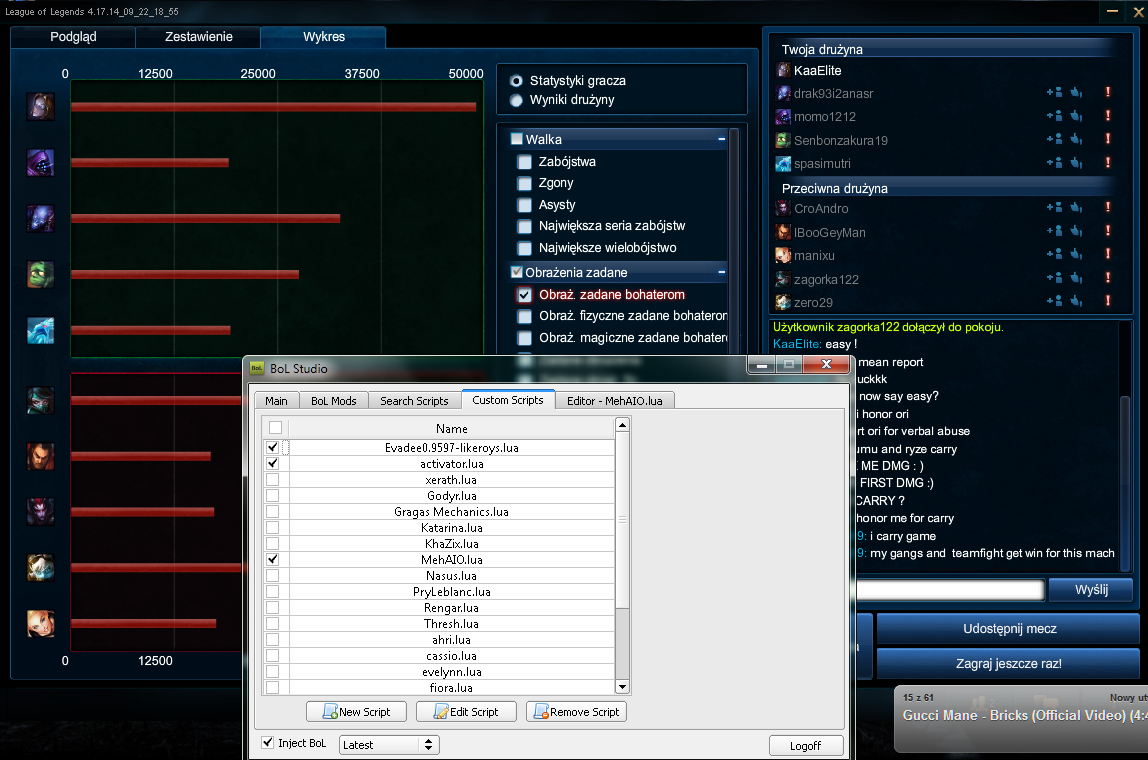This screenshot has width=1148, height=760.
Task: Click the chat panel vertical scrollbar
Action: (1125, 483)
